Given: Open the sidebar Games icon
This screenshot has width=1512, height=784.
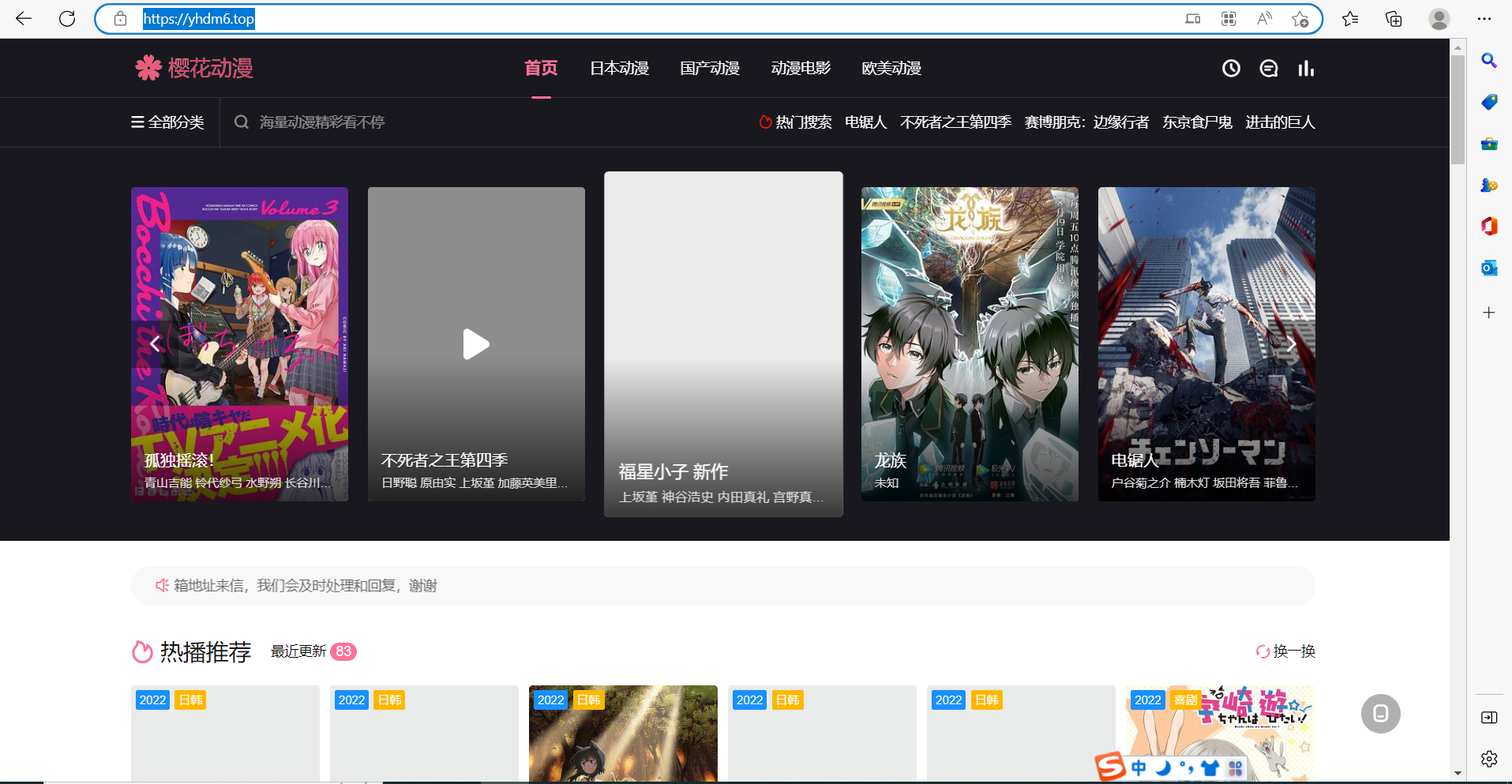Looking at the screenshot, I should tap(1489, 185).
